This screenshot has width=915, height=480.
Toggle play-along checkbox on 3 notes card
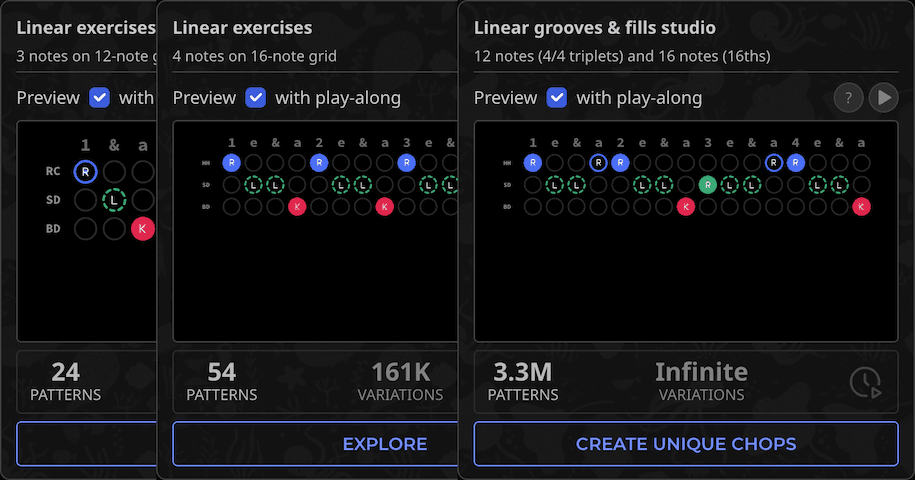[100, 97]
